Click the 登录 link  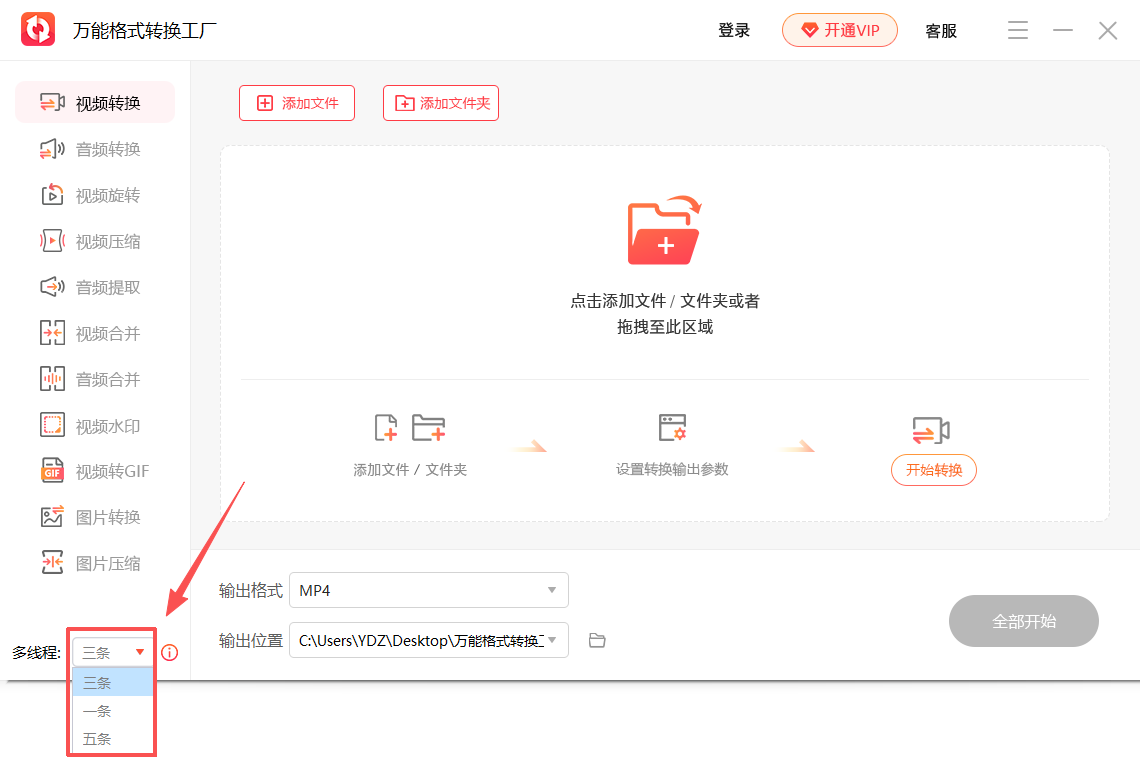tap(734, 31)
